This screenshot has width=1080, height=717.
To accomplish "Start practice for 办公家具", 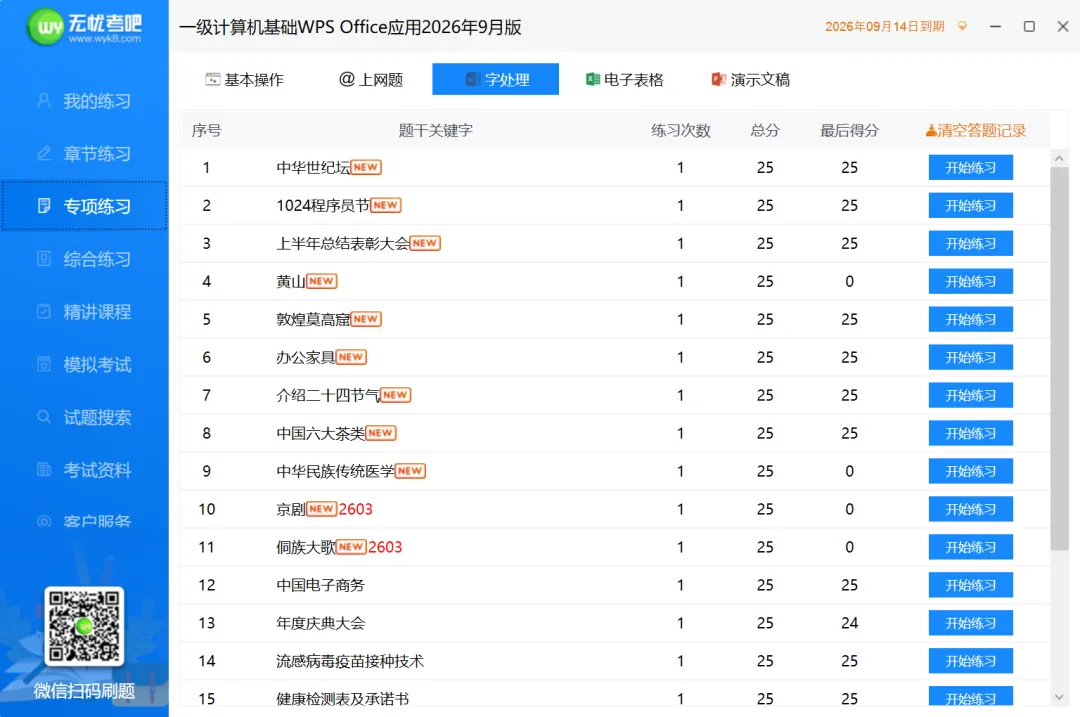I will (x=970, y=357).
